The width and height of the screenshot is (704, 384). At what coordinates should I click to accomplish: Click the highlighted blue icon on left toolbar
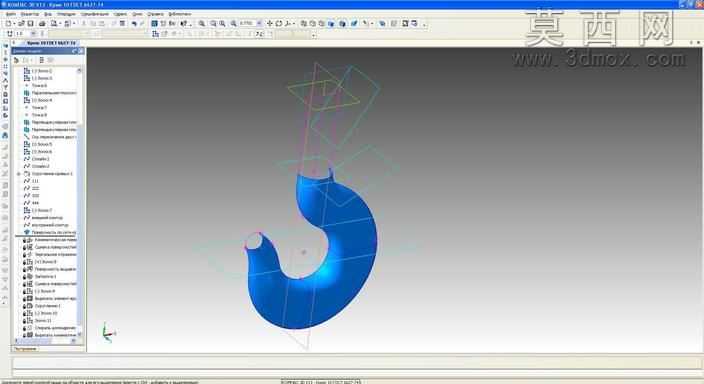tap(5, 135)
